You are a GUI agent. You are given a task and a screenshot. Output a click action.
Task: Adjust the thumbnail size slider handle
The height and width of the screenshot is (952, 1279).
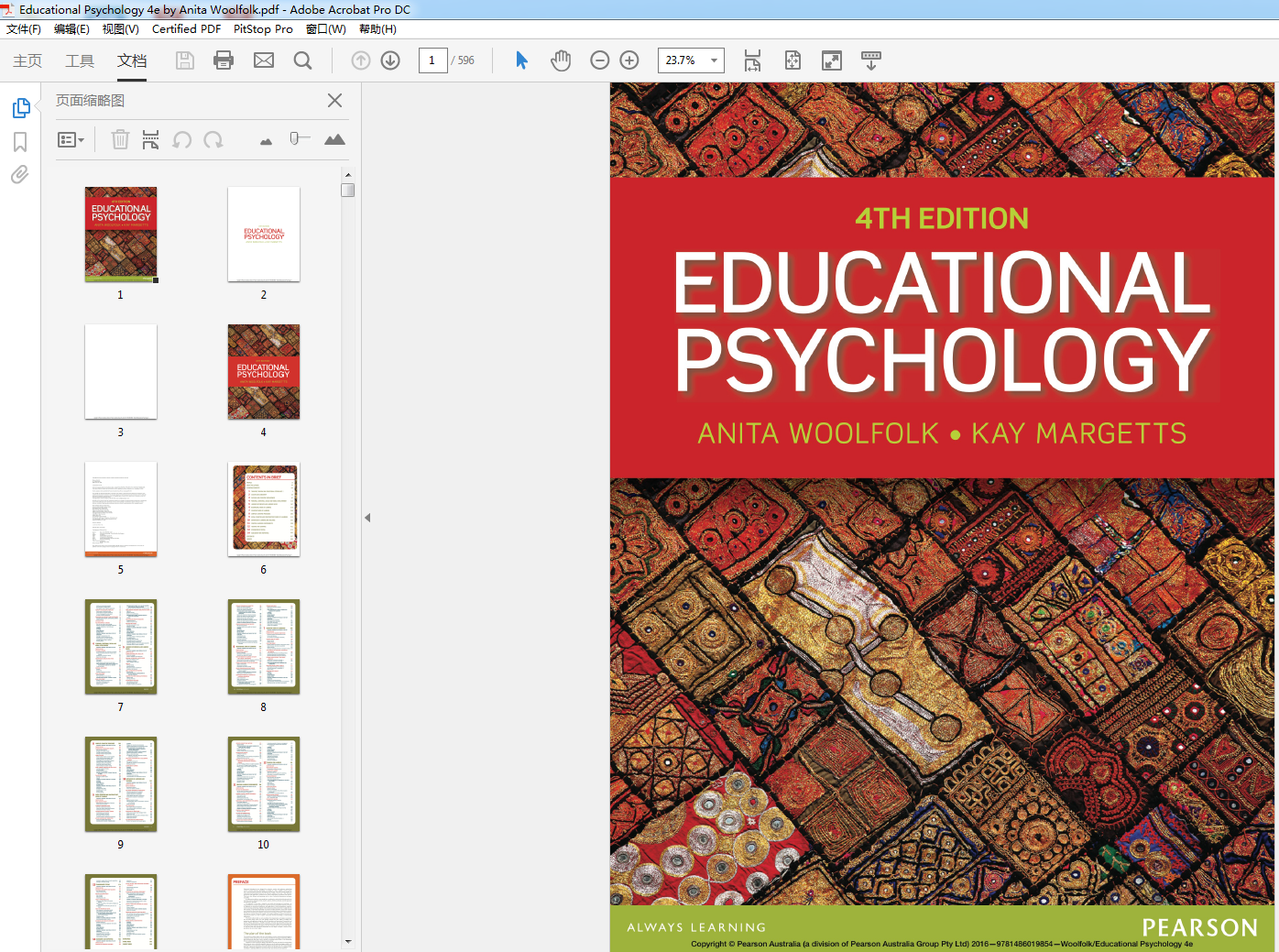coord(295,138)
